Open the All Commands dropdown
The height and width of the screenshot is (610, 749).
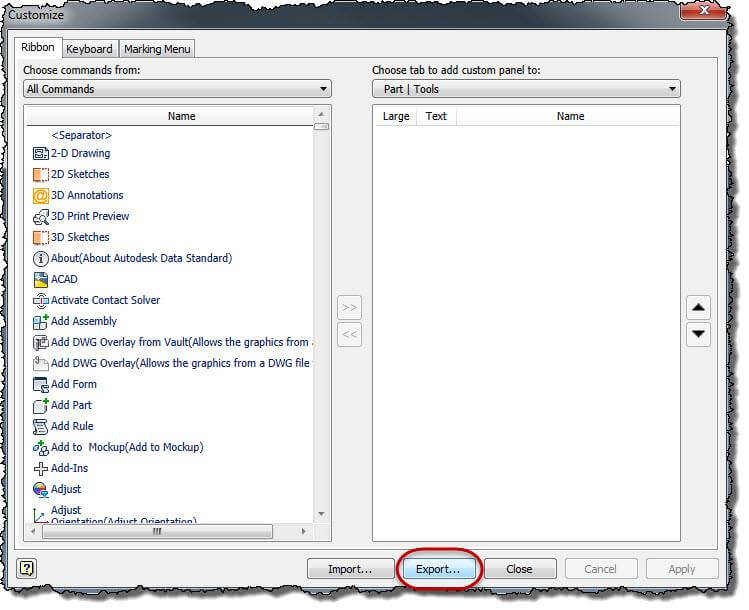tap(177, 89)
